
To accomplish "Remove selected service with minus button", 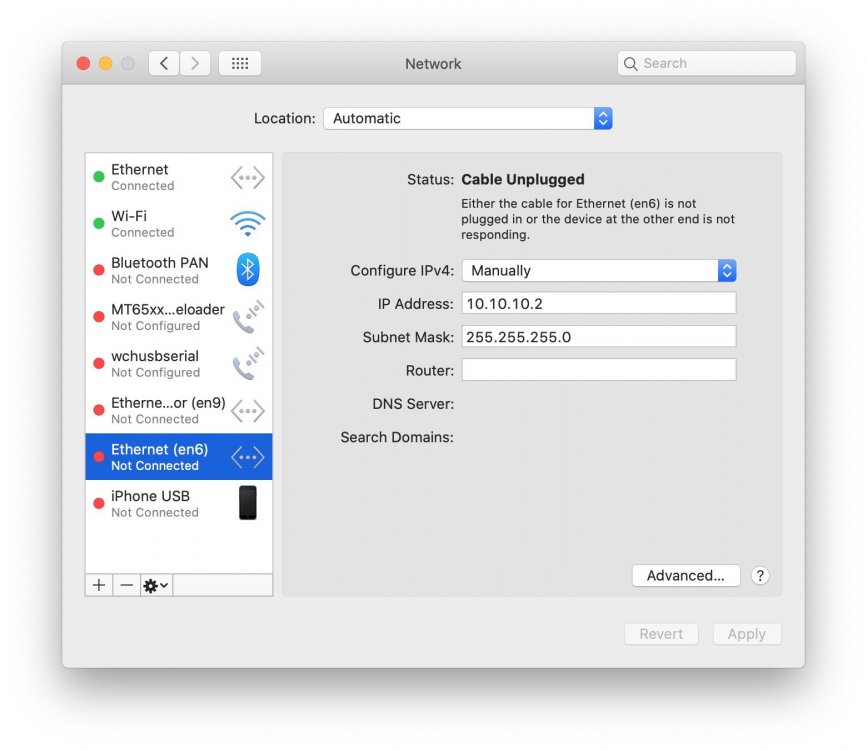I will pyautogui.click(x=127, y=585).
